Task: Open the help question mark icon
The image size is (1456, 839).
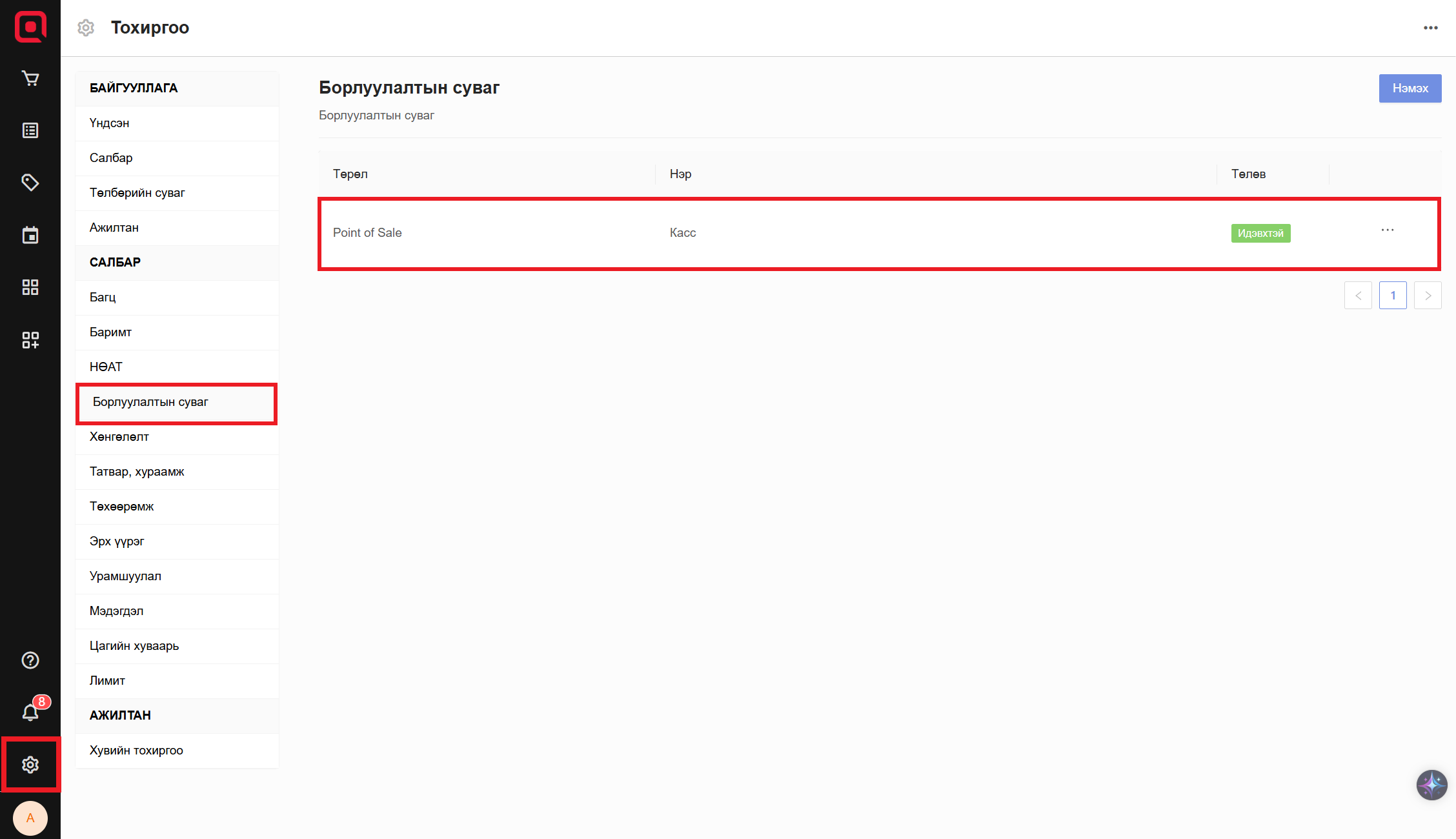Action: pos(30,660)
